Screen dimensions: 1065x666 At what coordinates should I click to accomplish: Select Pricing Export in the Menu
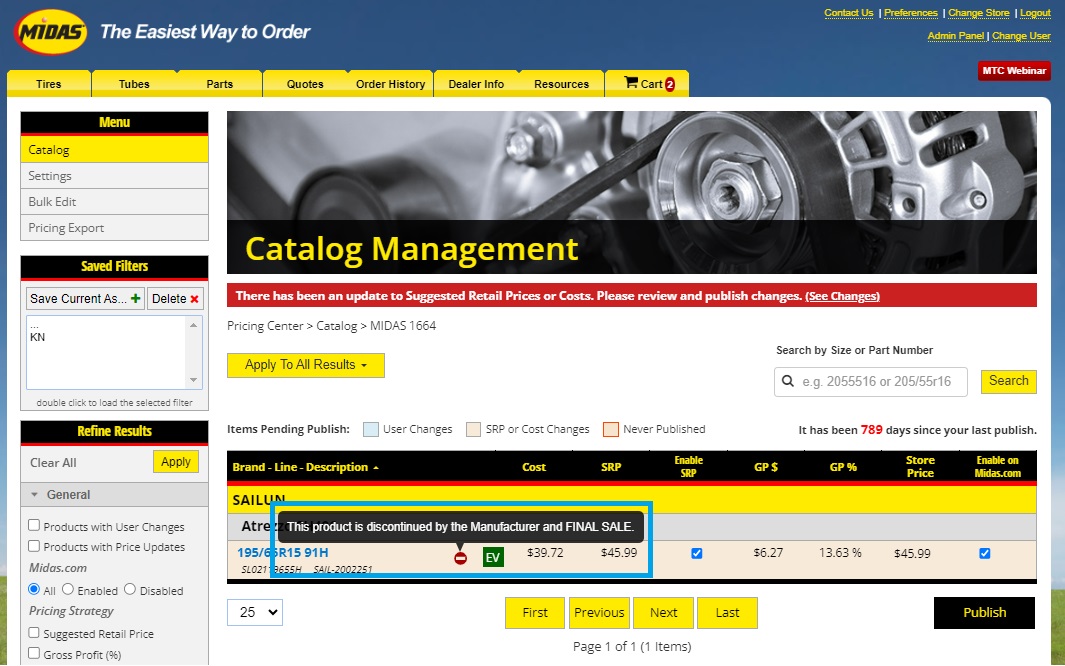114,228
